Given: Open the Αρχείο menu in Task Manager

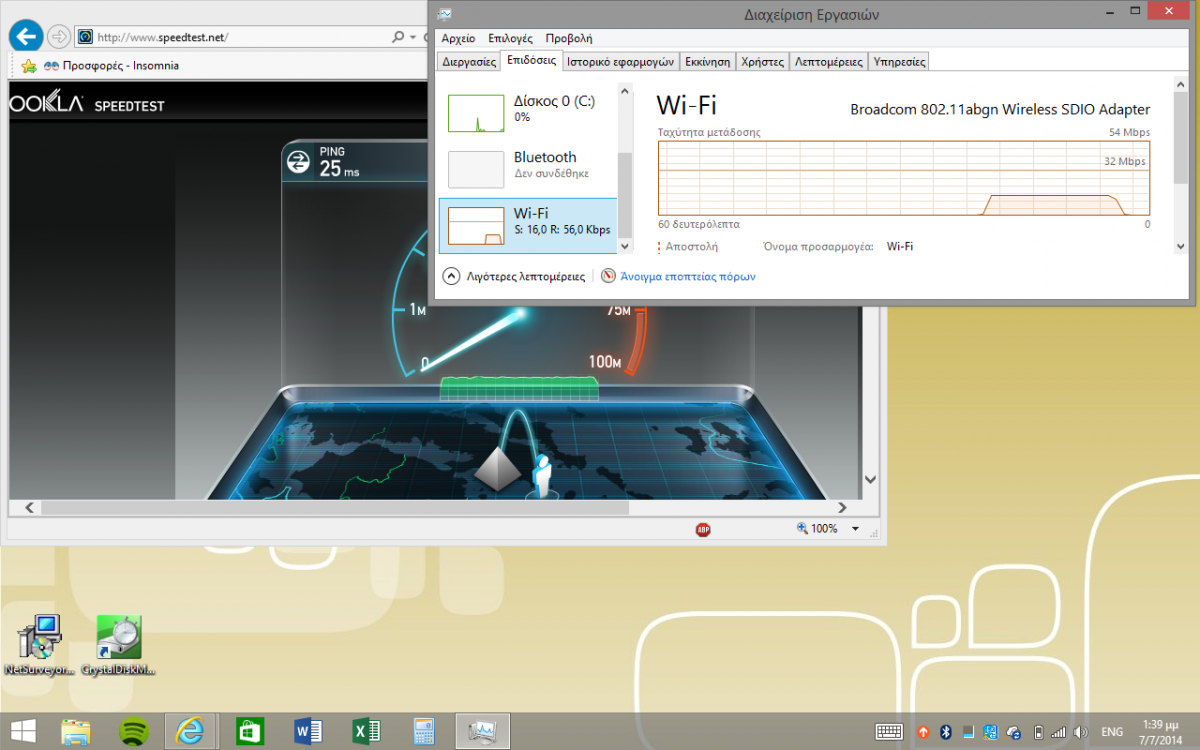Looking at the screenshot, I should 458,38.
